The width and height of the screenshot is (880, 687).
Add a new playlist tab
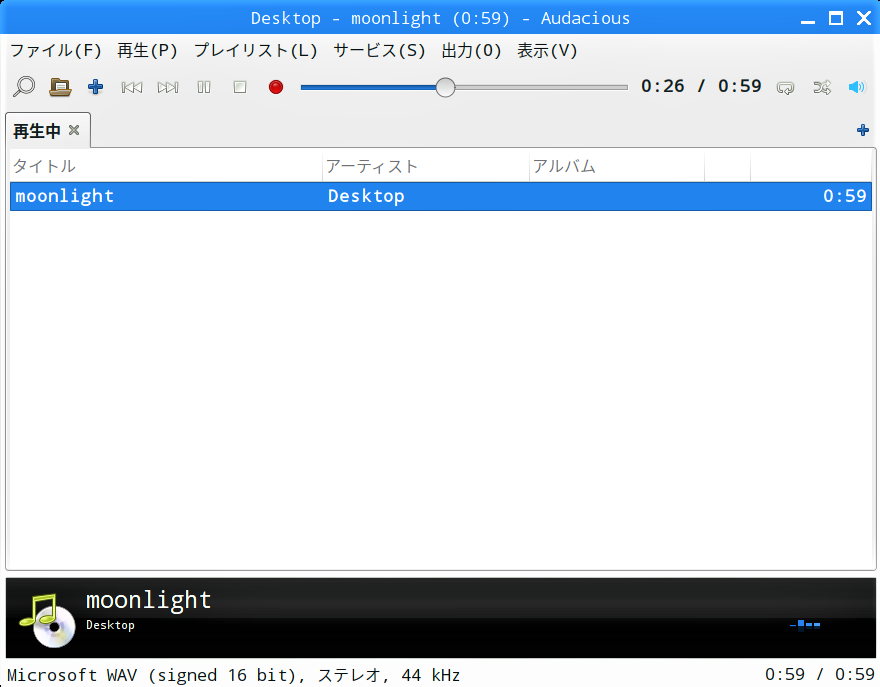(x=863, y=130)
